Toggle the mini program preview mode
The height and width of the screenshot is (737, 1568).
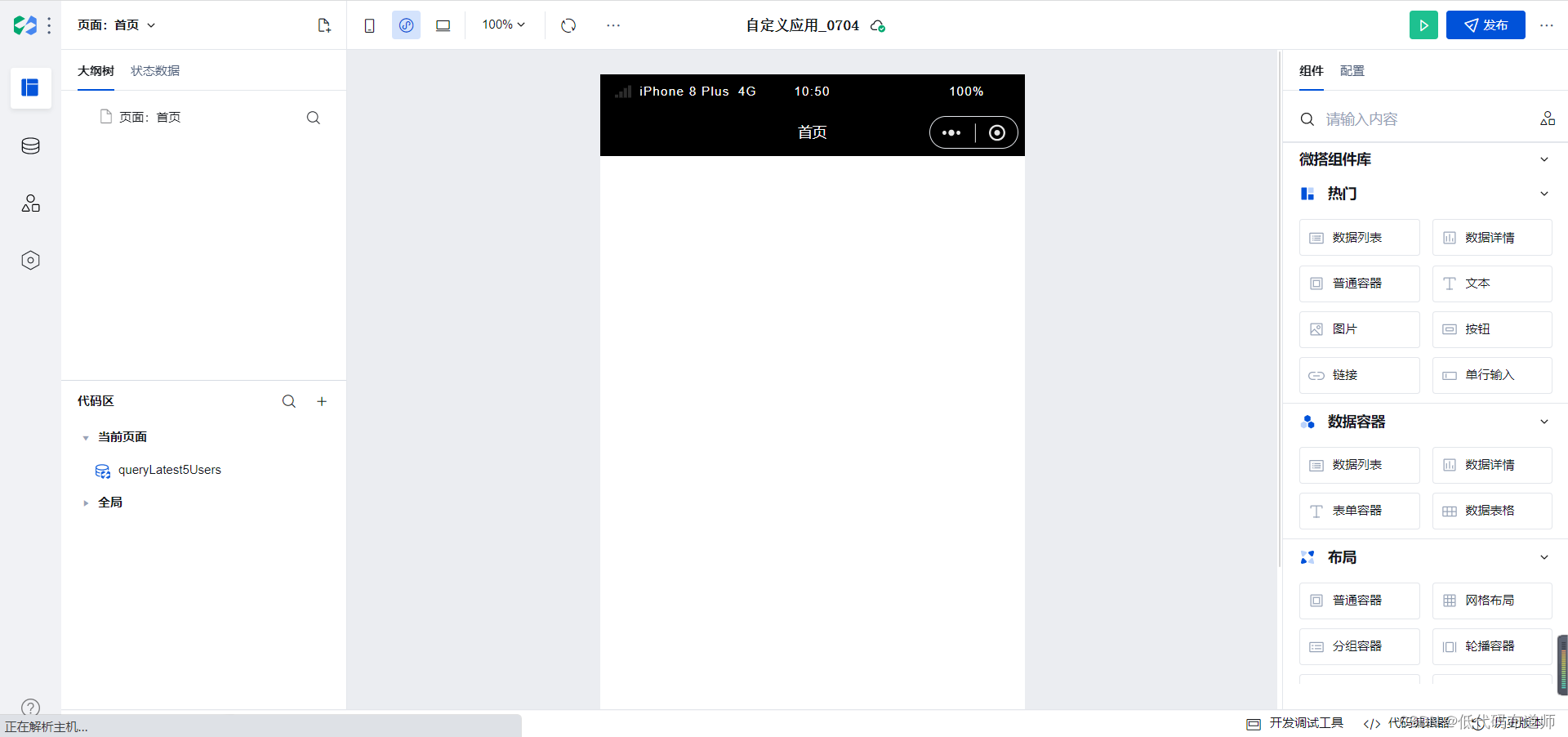tap(406, 25)
